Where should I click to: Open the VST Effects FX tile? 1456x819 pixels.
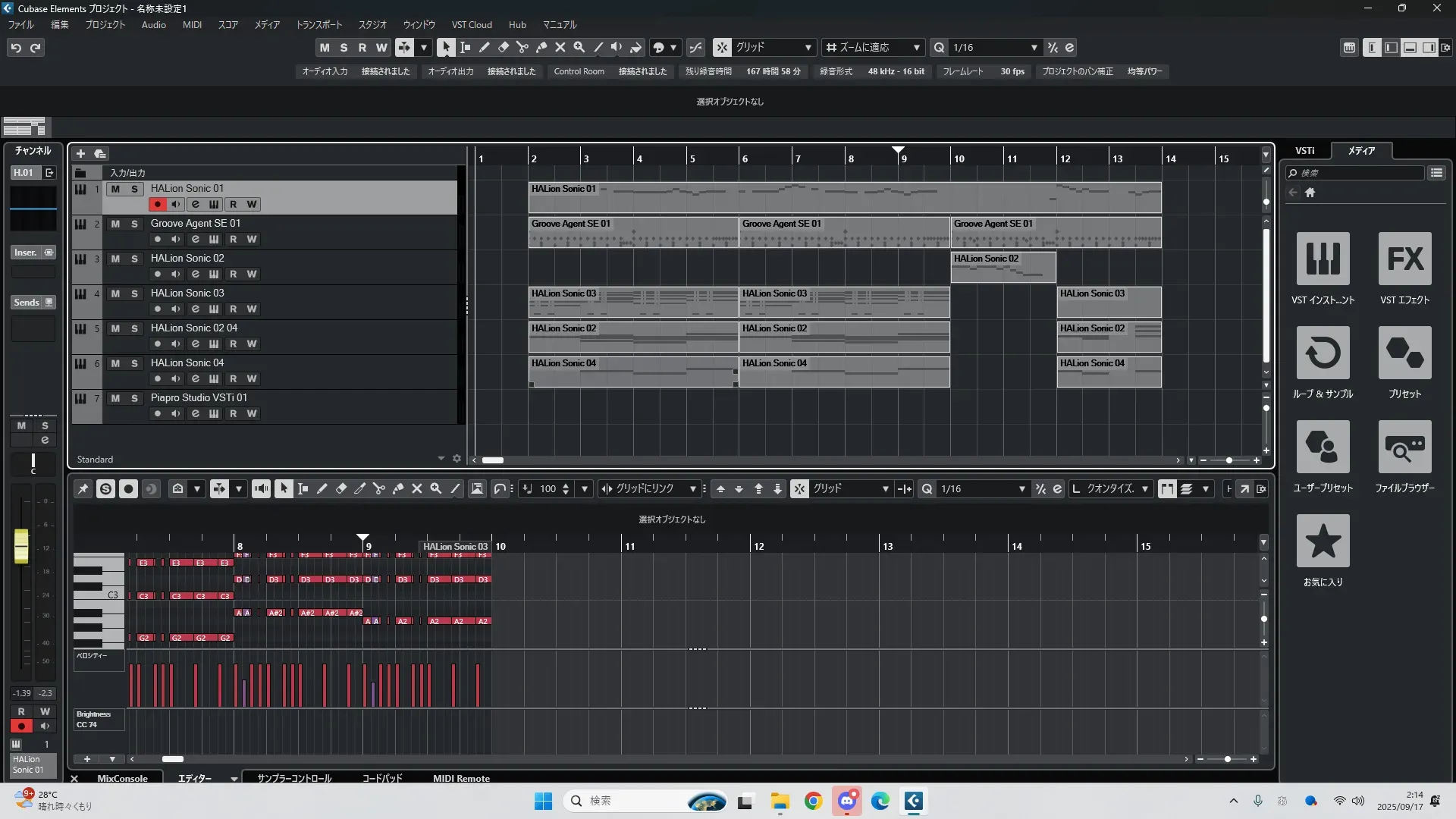point(1404,259)
